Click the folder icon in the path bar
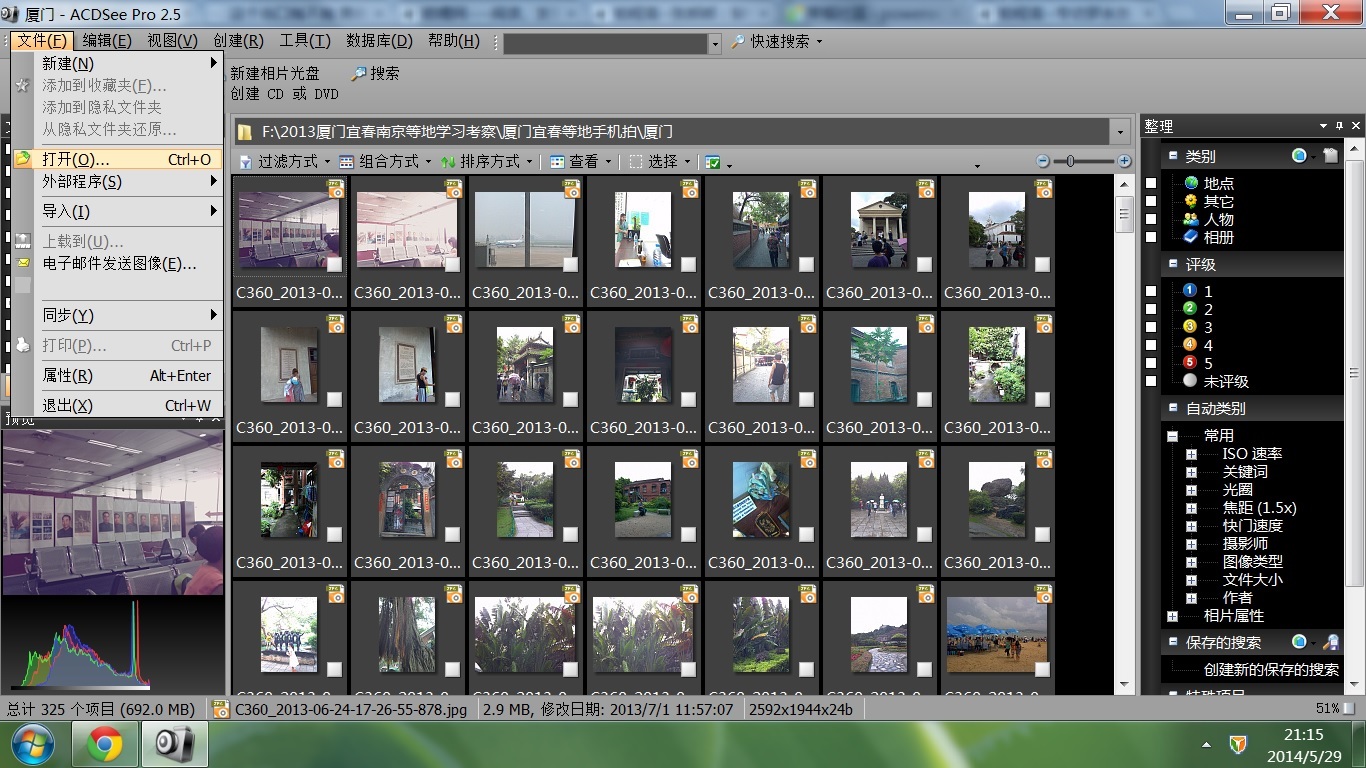1366x768 pixels. point(245,132)
